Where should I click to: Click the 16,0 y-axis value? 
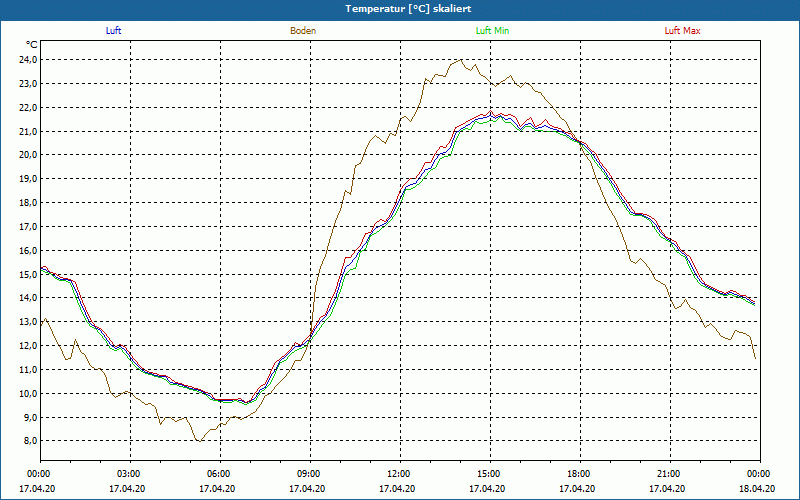(x=29, y=251)
